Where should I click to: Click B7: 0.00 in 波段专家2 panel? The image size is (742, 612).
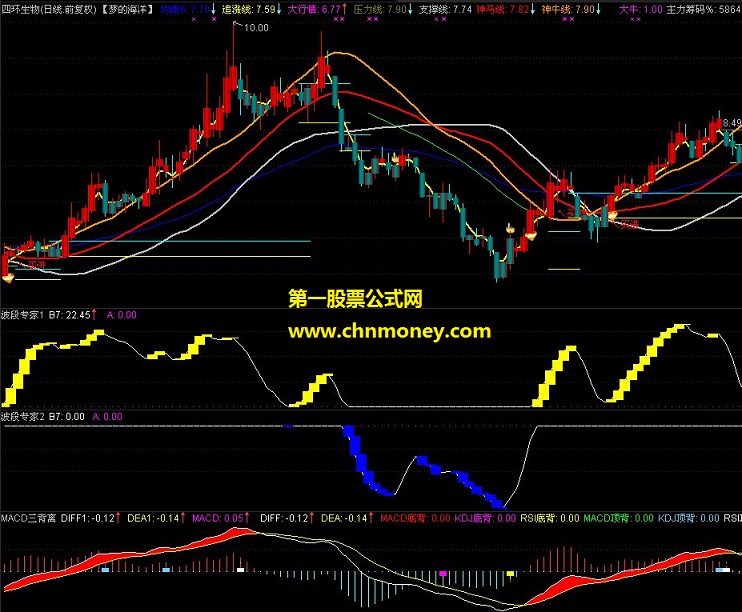click(x=67, y=417)
